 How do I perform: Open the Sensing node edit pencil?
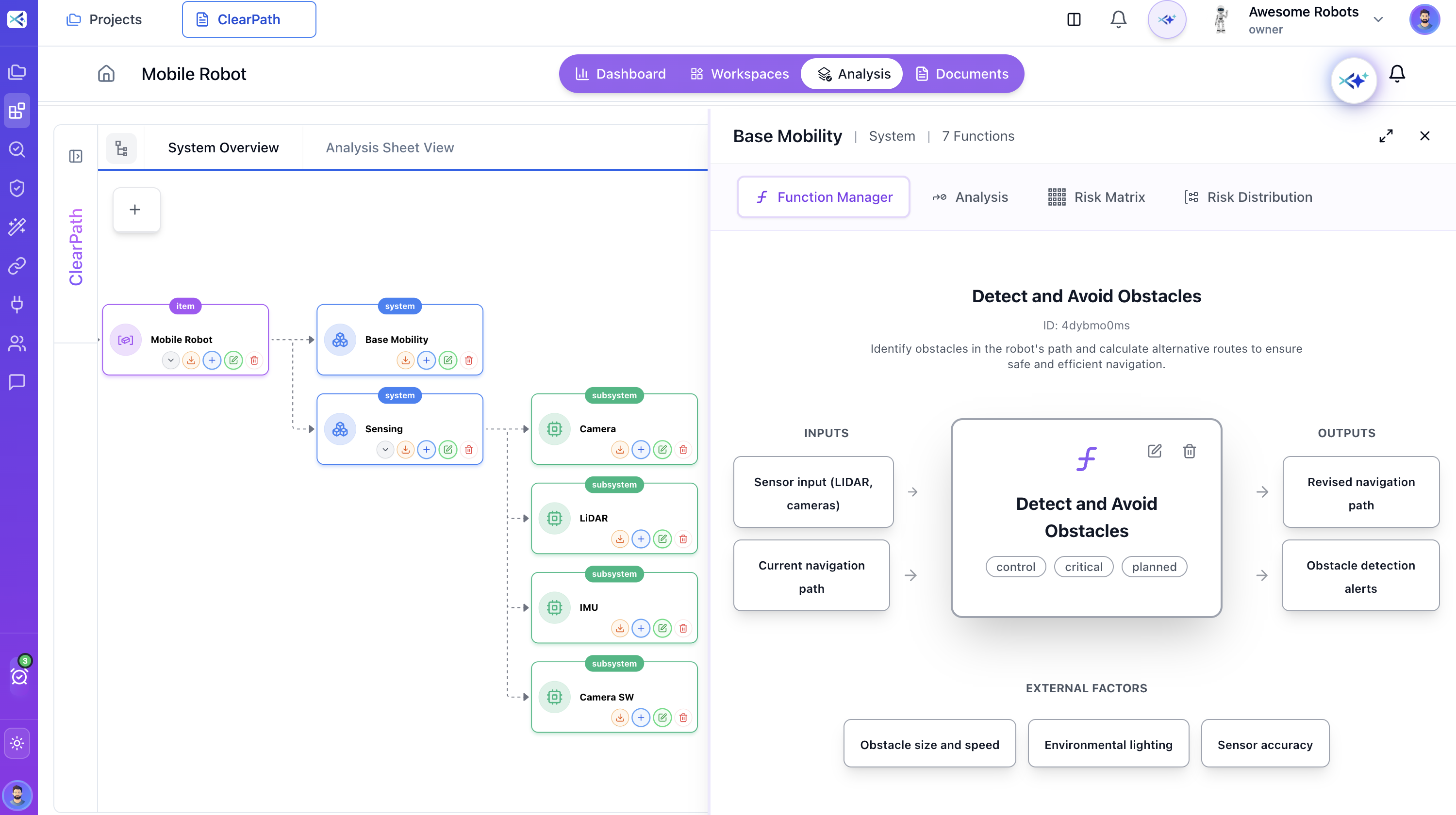(448, 450)
